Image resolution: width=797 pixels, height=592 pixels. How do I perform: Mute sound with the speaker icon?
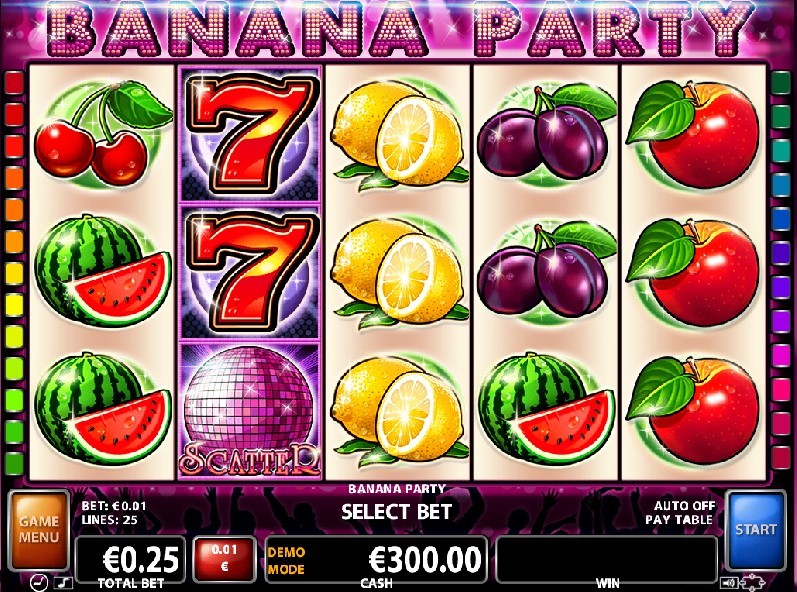[x=729, y=582]
